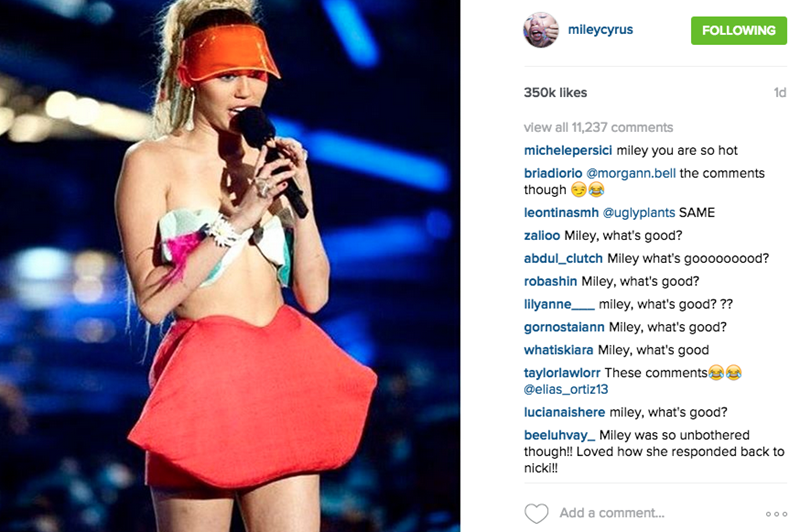Open lucianaishere user profile

click(x=564, y=412)
